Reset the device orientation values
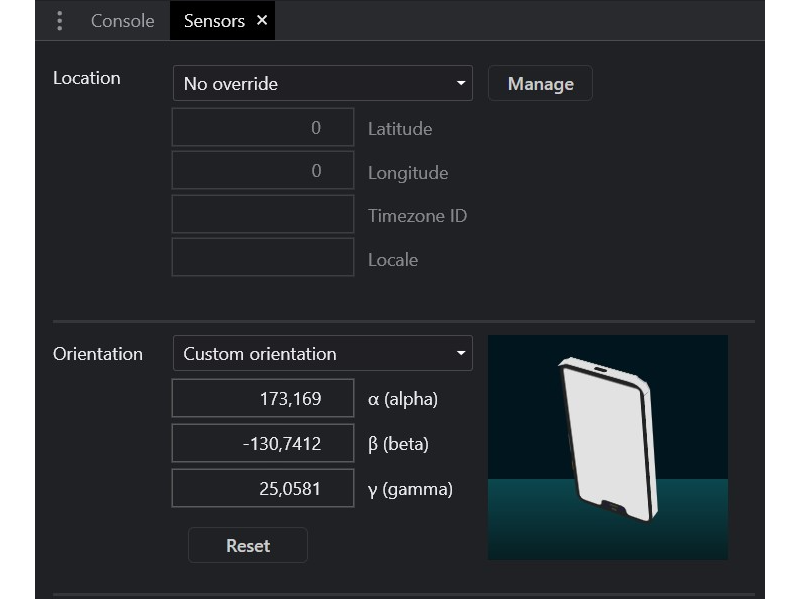The image size is (800, 601). pyautogui.click(x=247, y=545)
